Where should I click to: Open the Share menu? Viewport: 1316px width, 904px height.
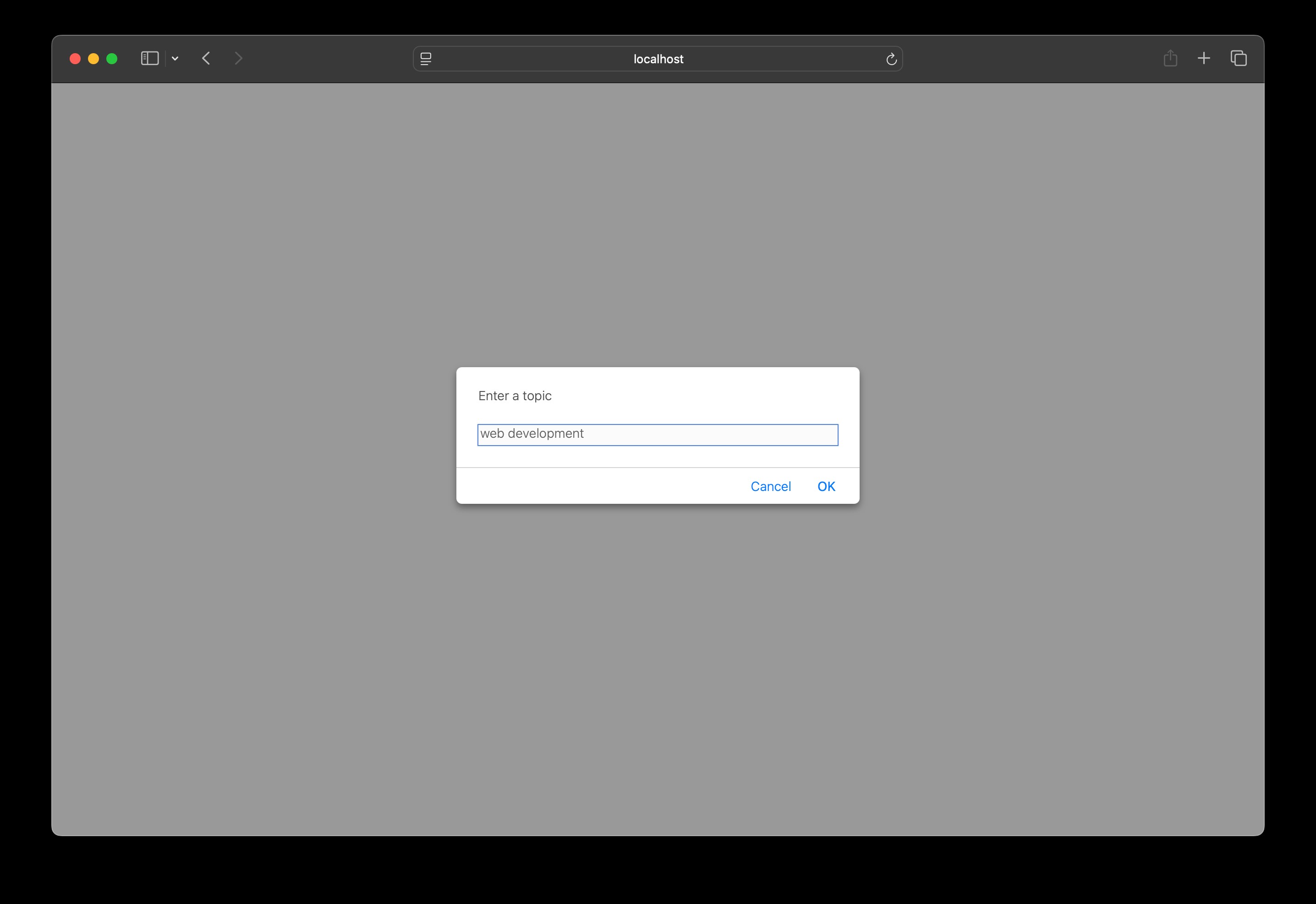pyautogui.click(x=1170, y=58)
